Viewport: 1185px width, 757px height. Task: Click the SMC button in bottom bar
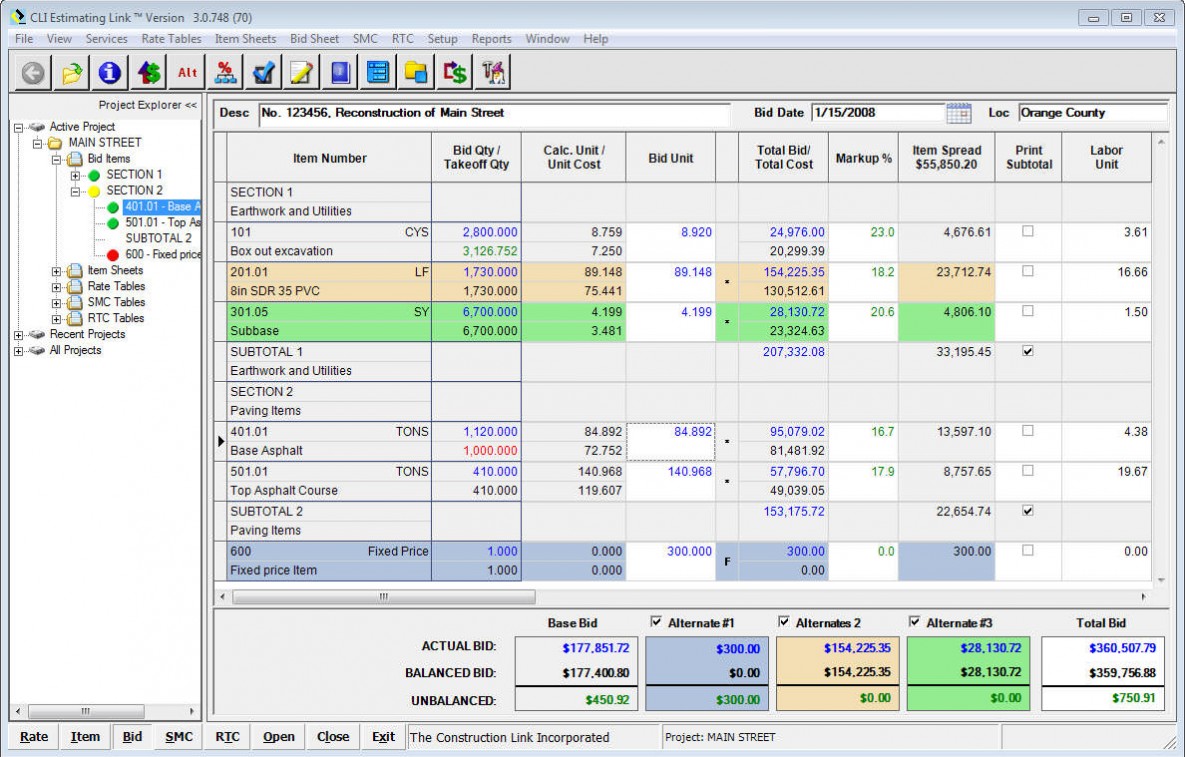click(179, 737)
